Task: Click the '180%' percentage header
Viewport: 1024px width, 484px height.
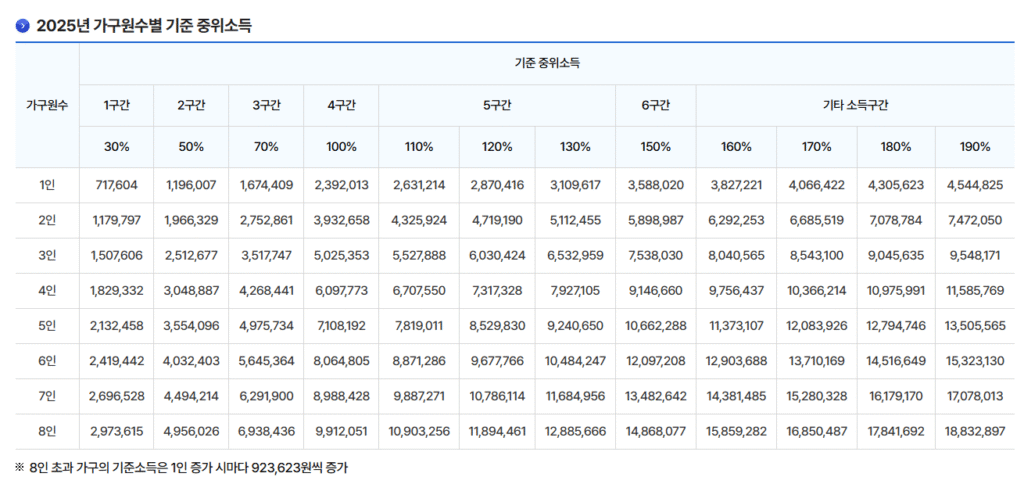Action: click(x=896, y=147)
